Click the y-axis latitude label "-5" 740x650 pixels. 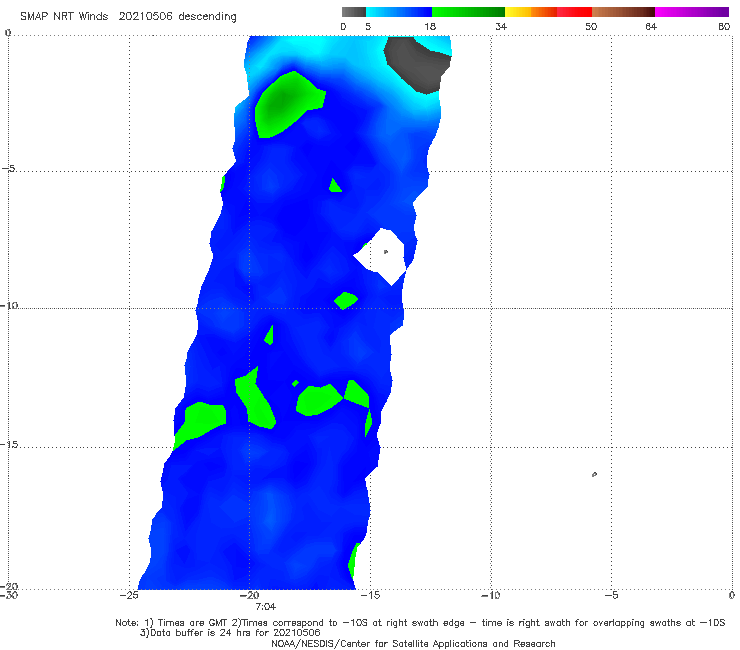(x=8, y=169)
